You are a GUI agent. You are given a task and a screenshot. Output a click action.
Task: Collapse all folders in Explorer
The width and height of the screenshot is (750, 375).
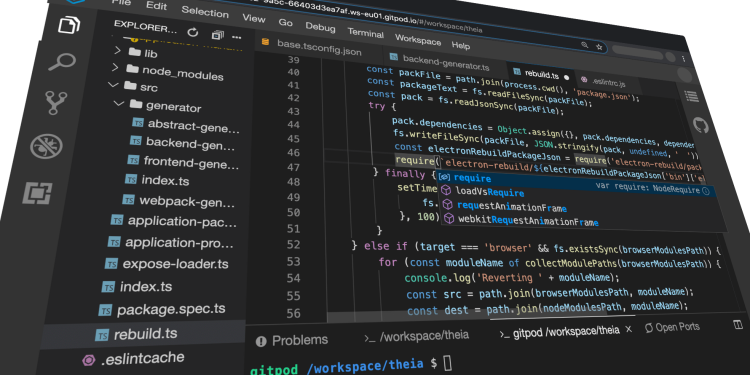218,34
